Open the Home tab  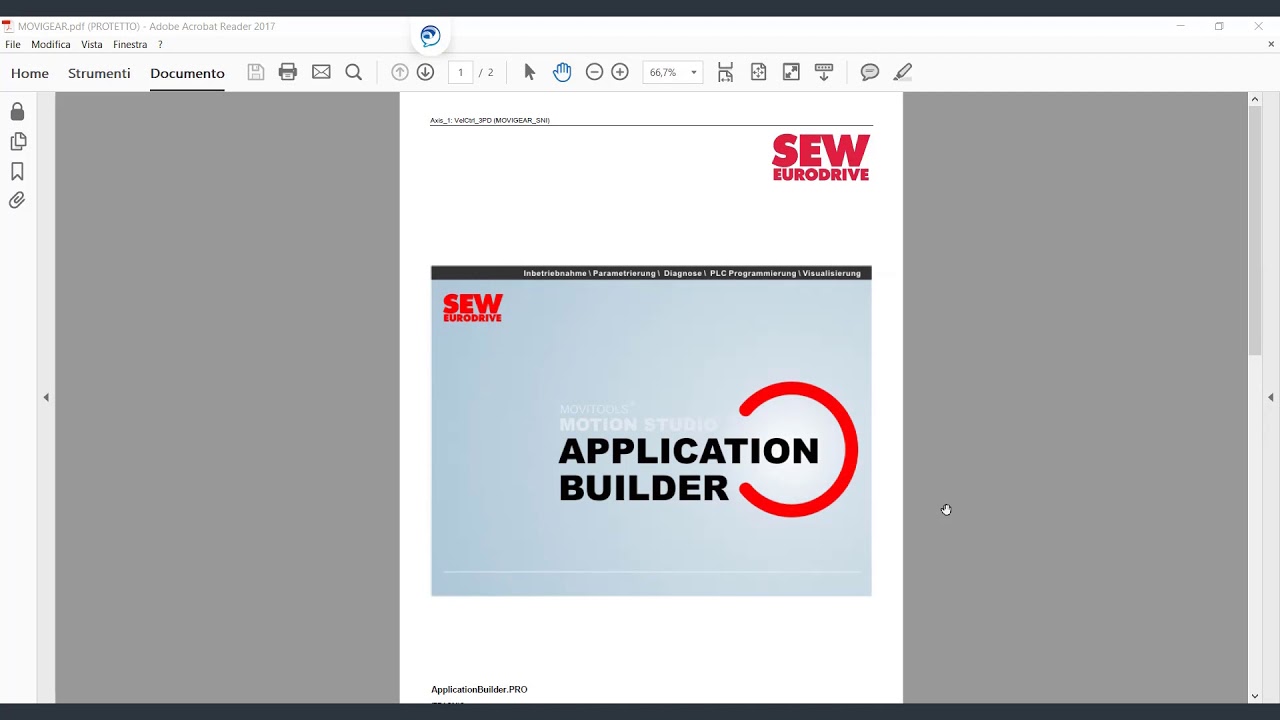(x=30, y=73)
